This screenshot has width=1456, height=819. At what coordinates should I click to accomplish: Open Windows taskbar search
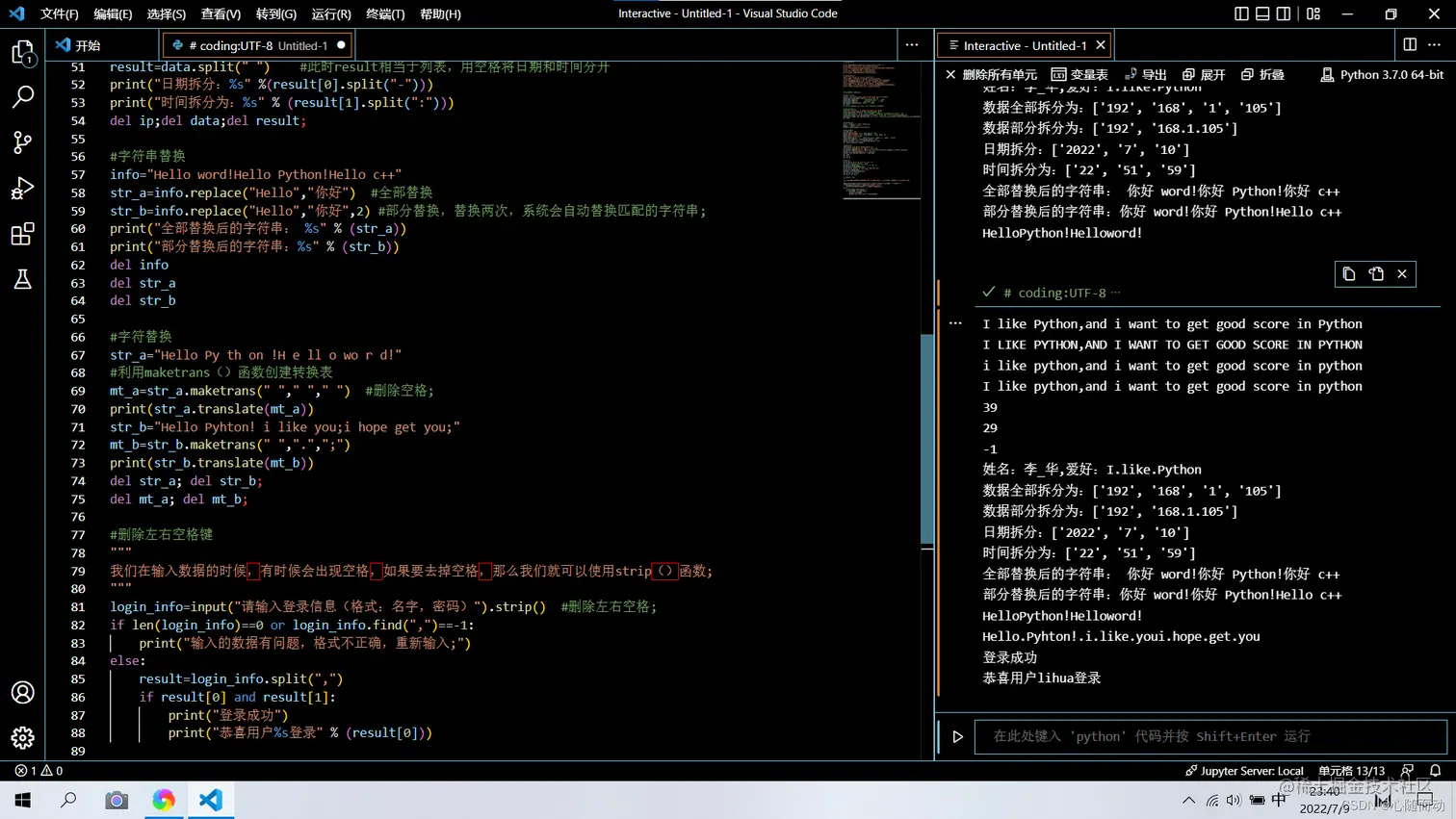68,800
